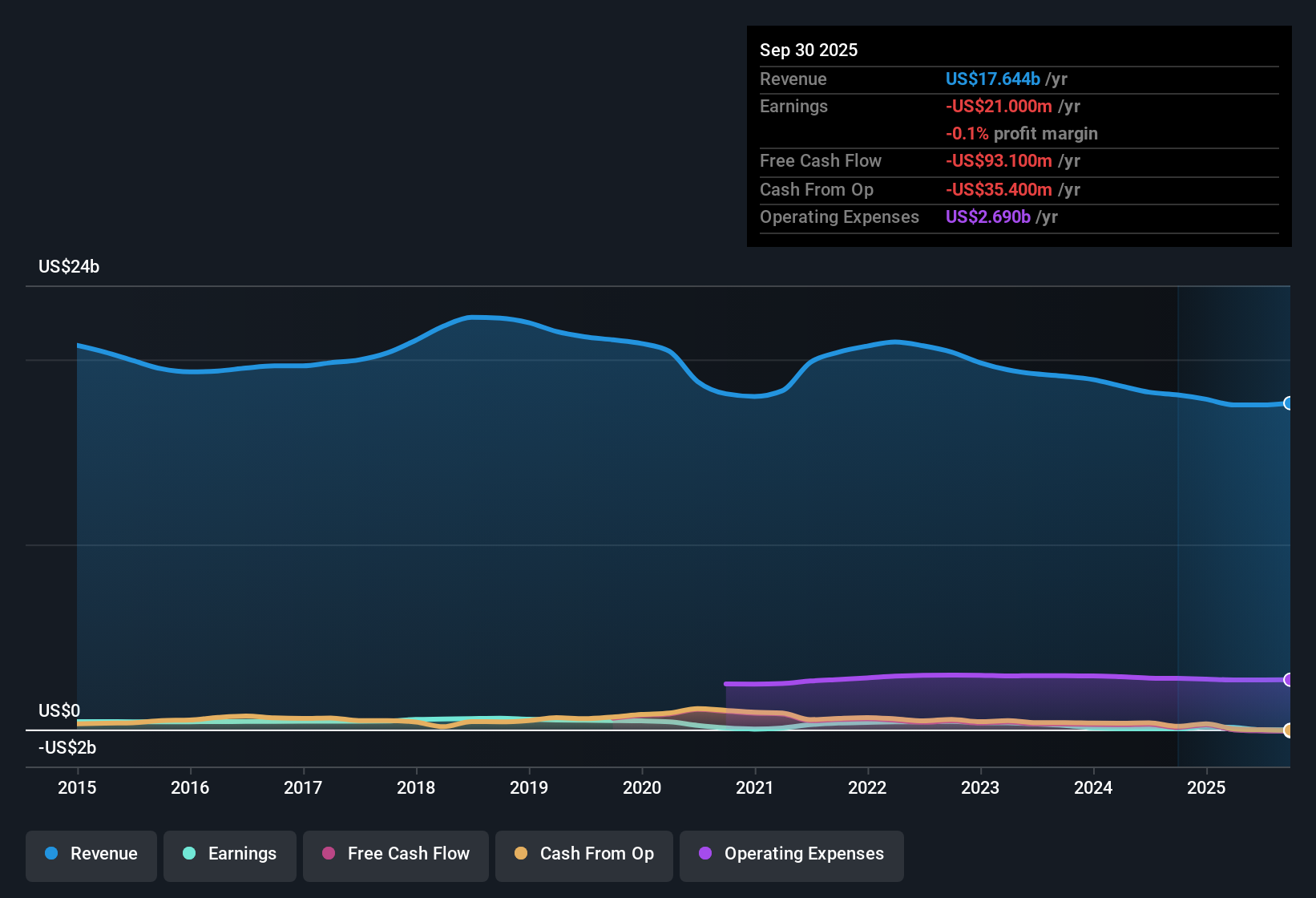This screenshot has height=898, width=1316.
Task: Click the teal Earnings legend dot
Action: point(189,855)
